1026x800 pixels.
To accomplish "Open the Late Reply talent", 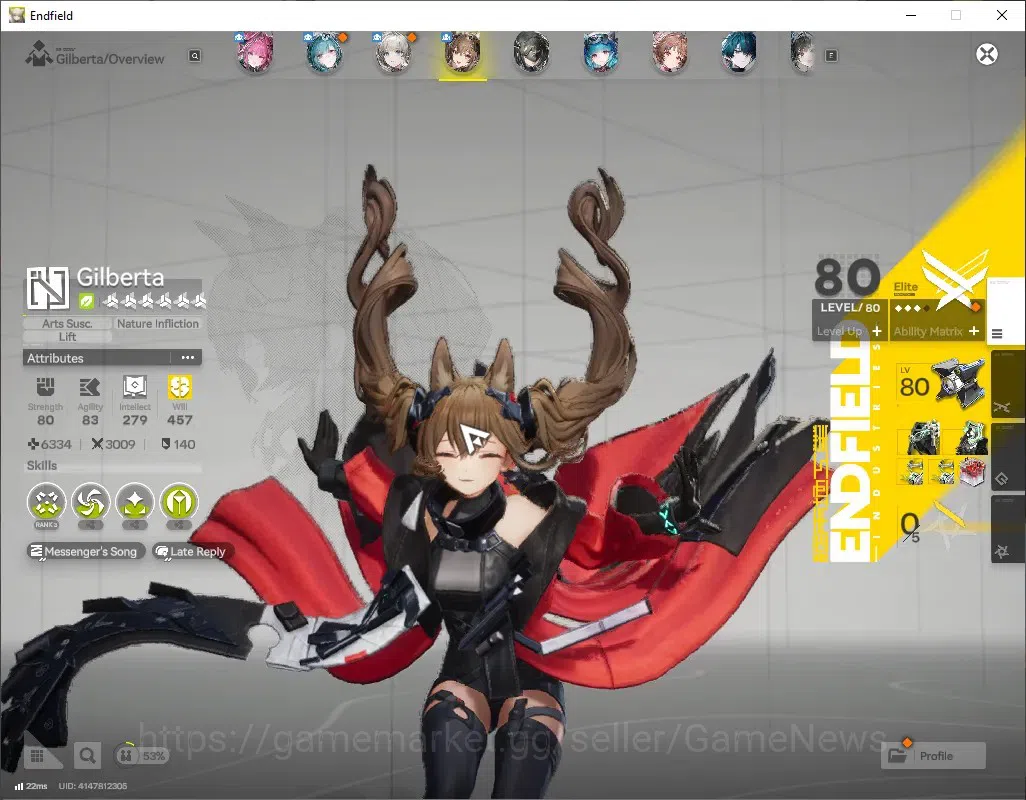I will tap(191, 551).
